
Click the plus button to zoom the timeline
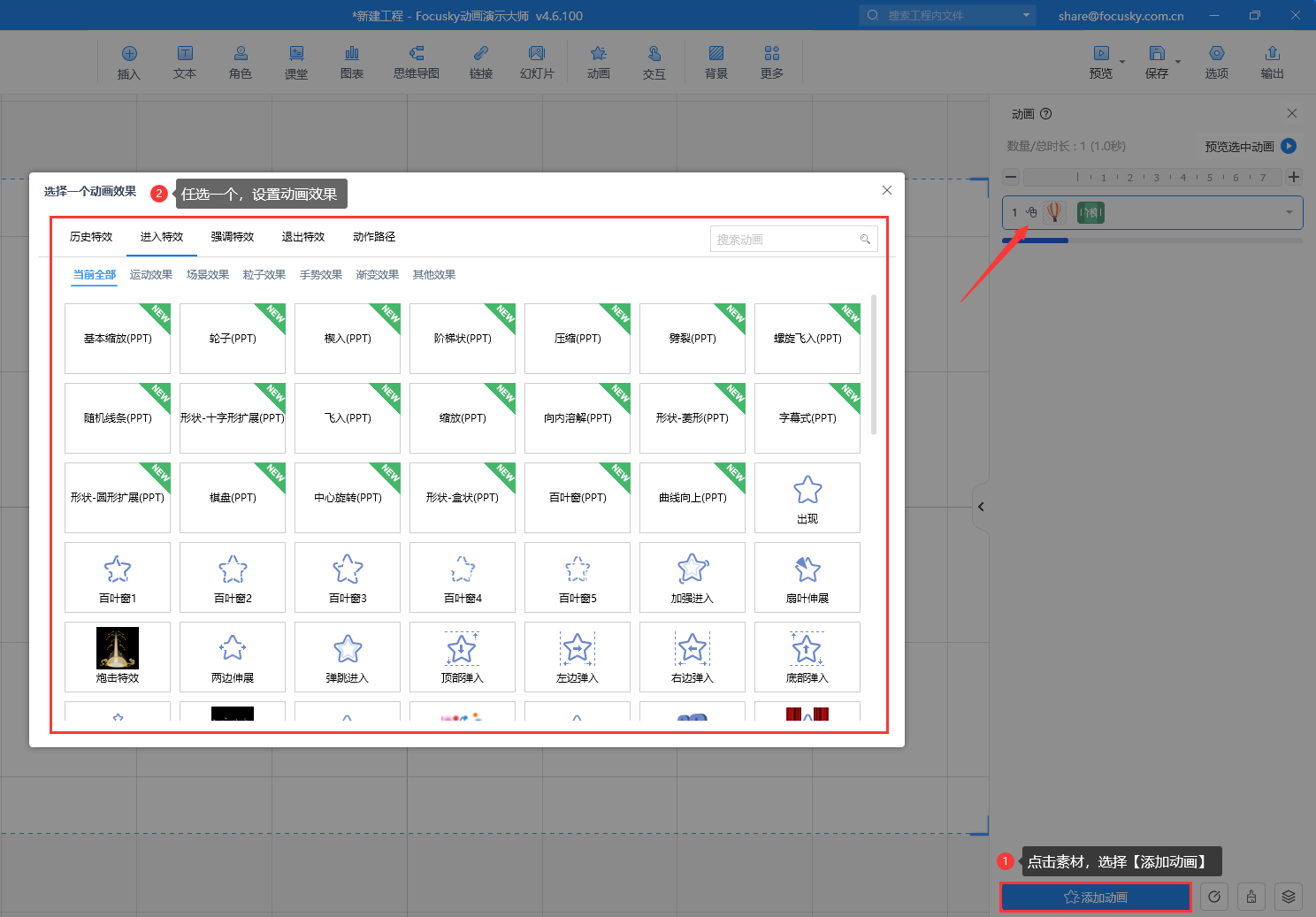coord(1293,177)
